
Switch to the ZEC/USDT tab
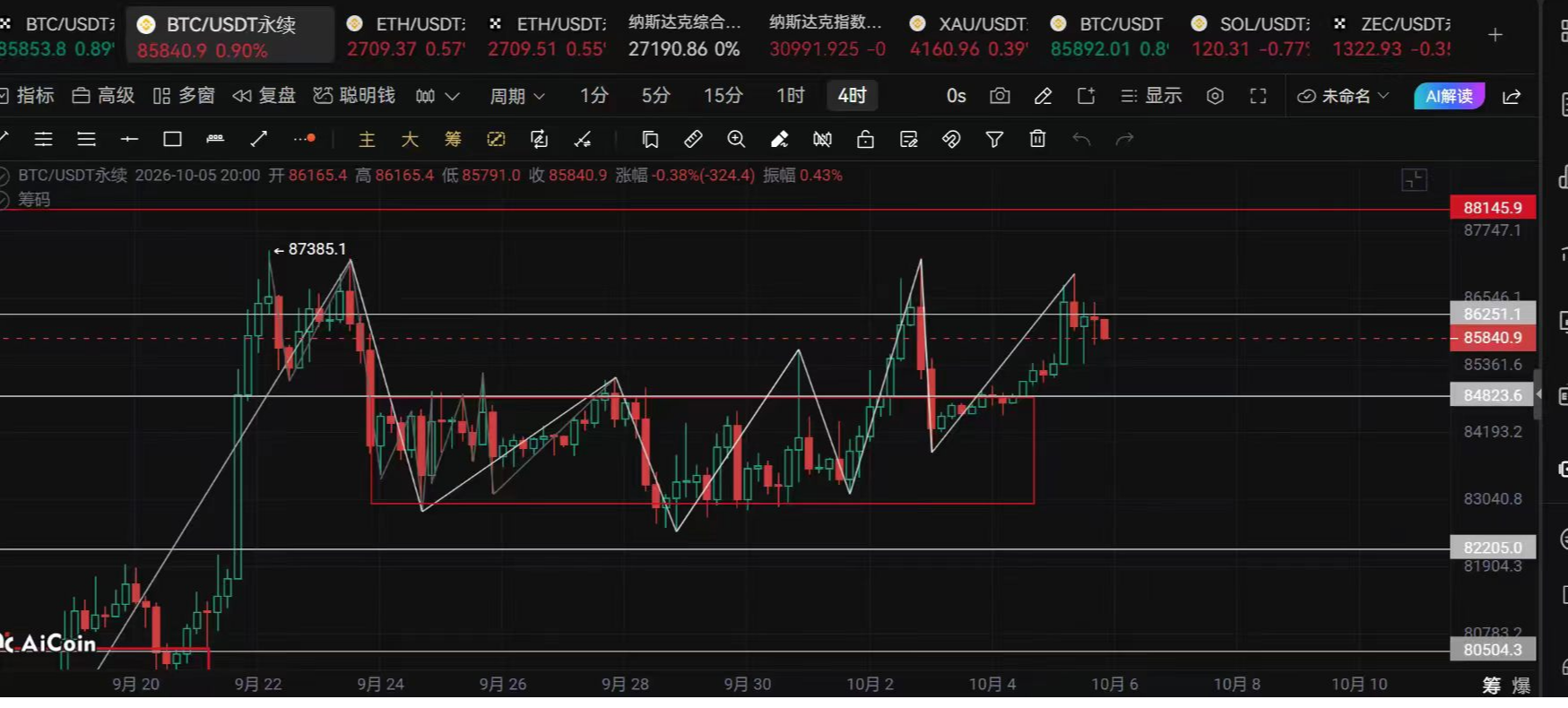tap(1391, 36)
